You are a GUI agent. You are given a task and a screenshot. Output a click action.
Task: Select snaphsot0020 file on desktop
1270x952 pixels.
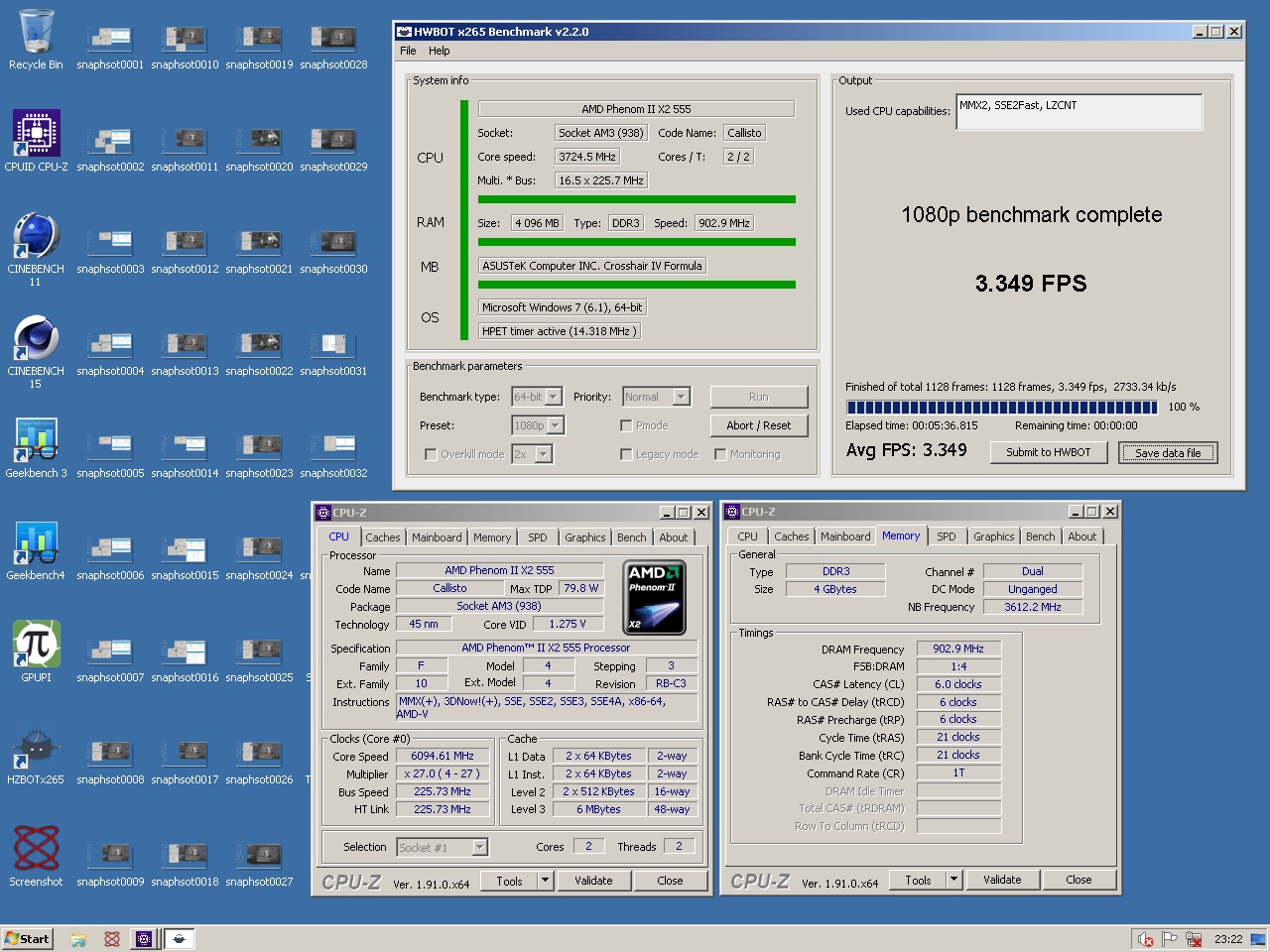[x=259, y=149]
